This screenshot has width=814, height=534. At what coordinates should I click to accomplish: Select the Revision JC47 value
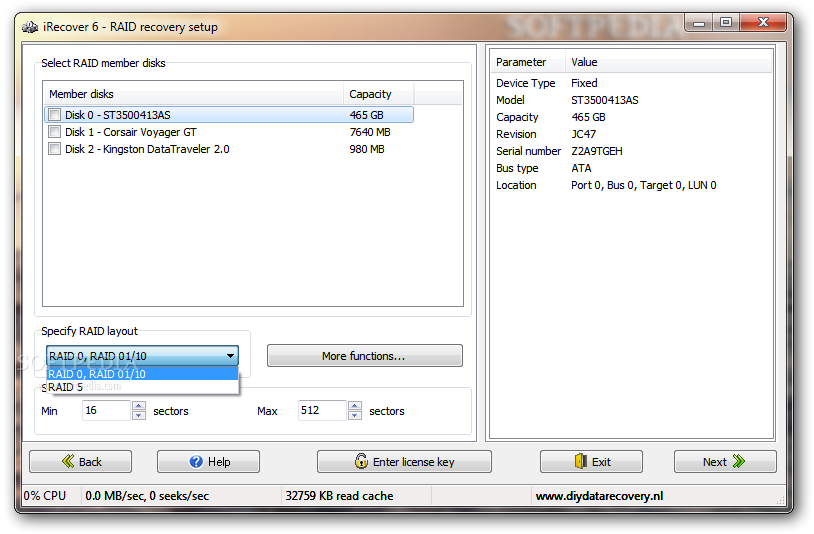pyautogui.click(x=584, y=134)
